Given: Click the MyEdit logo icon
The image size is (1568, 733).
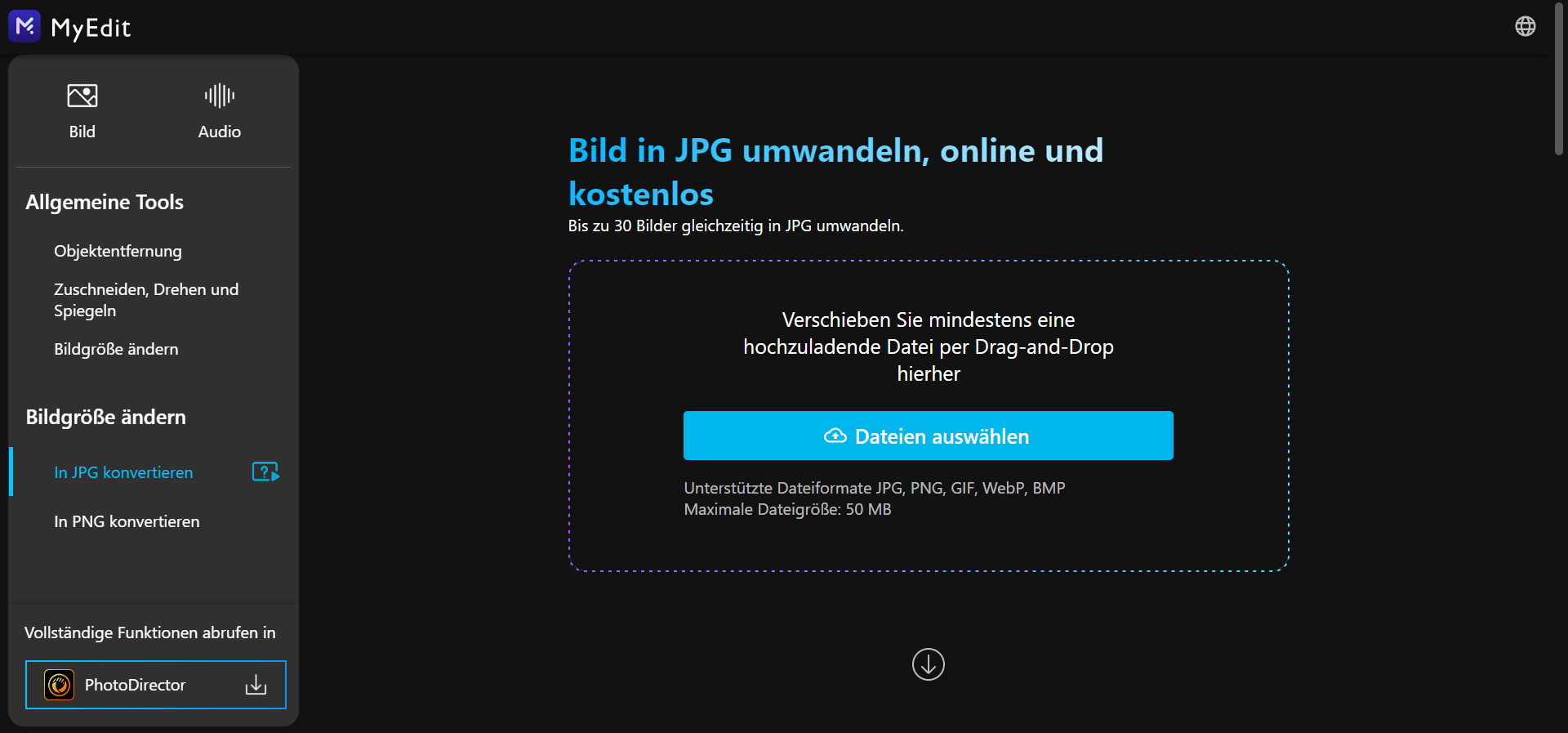Looking at the screenshot, I should [24, 26].
